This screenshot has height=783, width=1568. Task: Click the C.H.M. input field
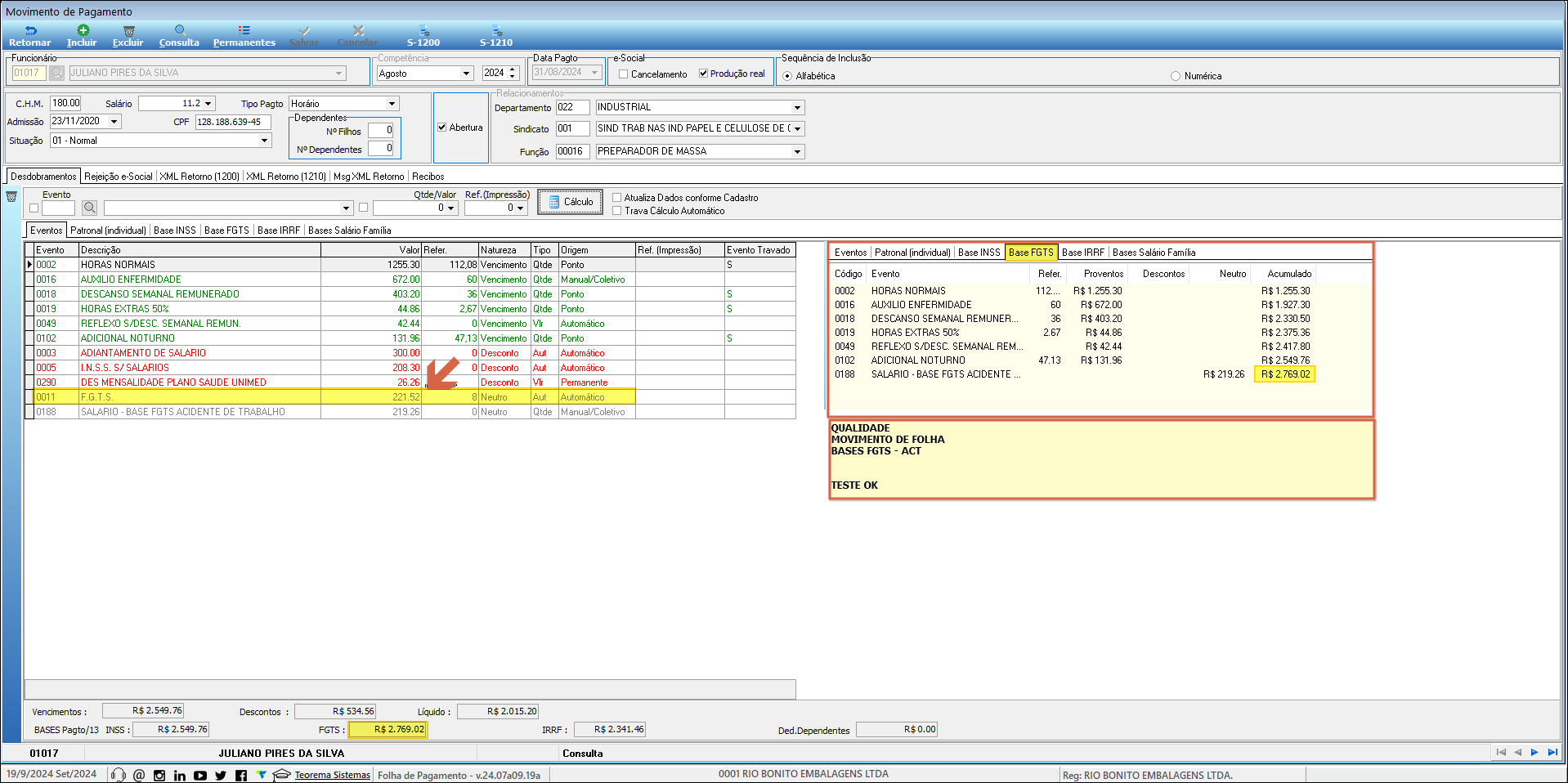[65, 103]
